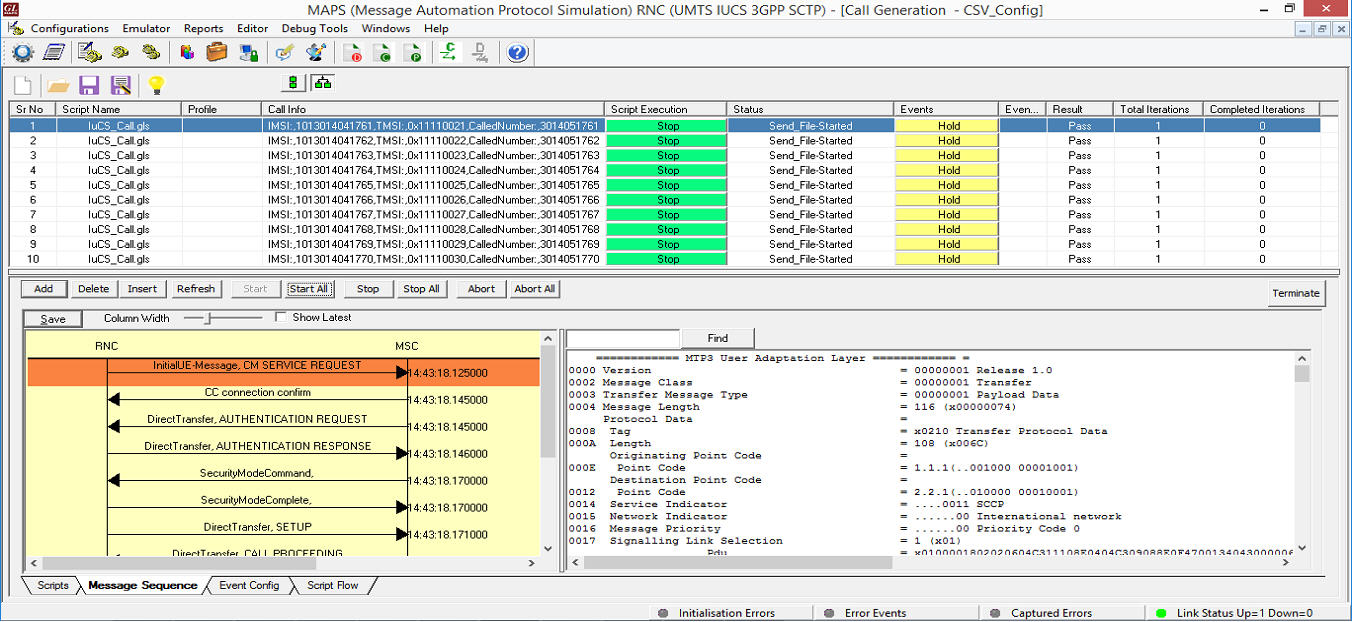Click the green hierarchy tree toolbar icon
The width and height of the screenshot is (1352, 622).
coord(322,83)
